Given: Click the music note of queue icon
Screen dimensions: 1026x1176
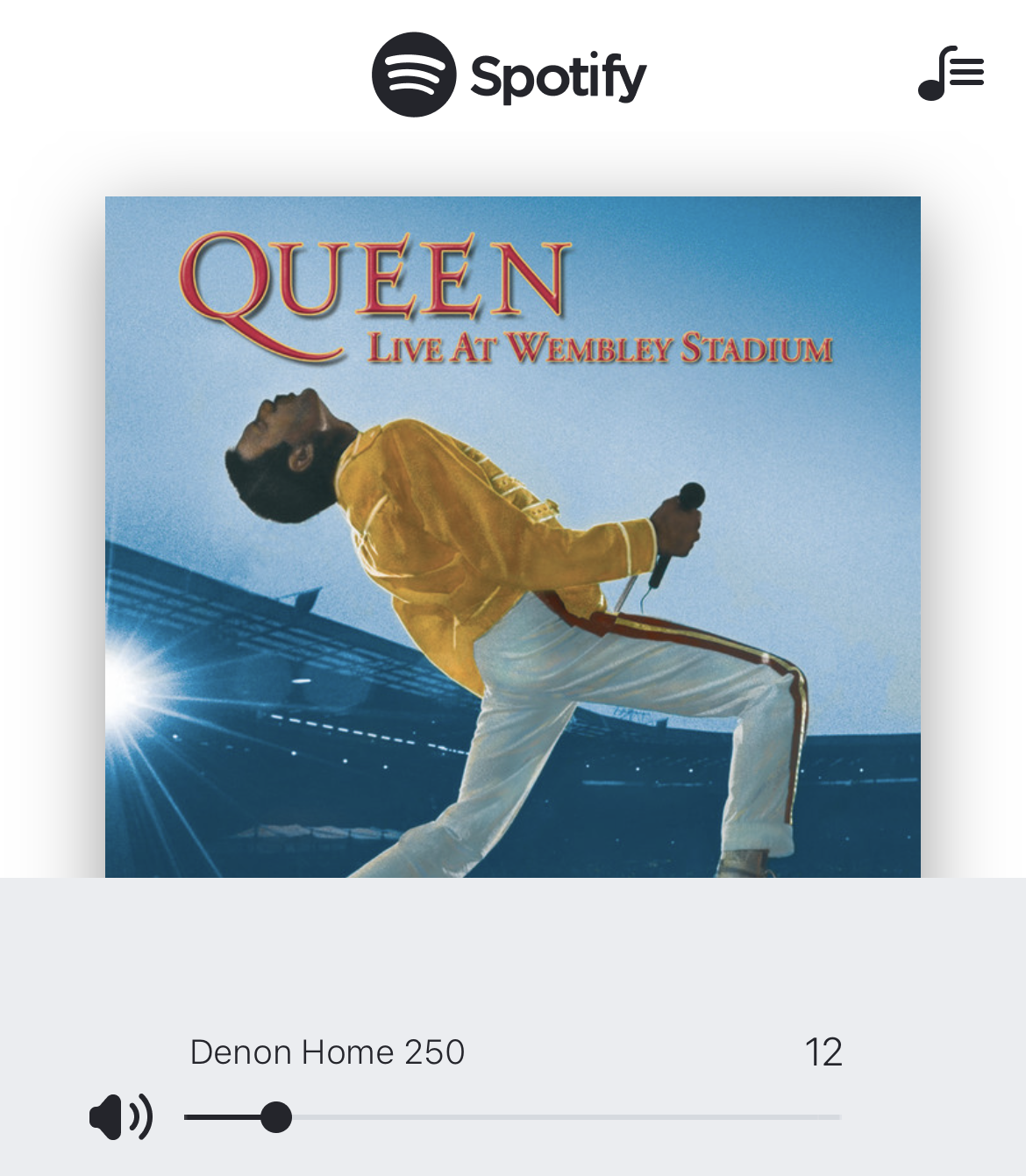Looking at the screenshot, I should pyautogui.click(x=935, y=75).
